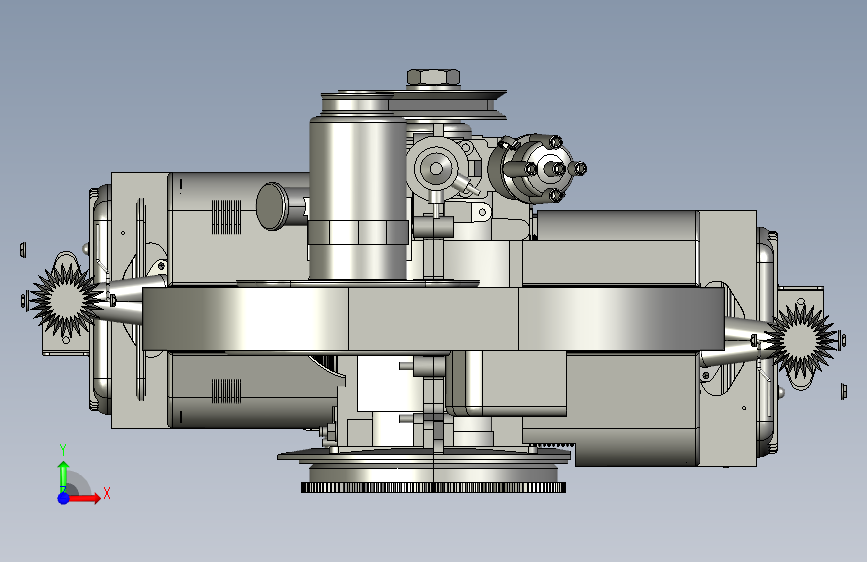This screenshot has height=562, width=867.
Task: Click the blue Z axis sphere of the triad
Action: pos(64,498)
